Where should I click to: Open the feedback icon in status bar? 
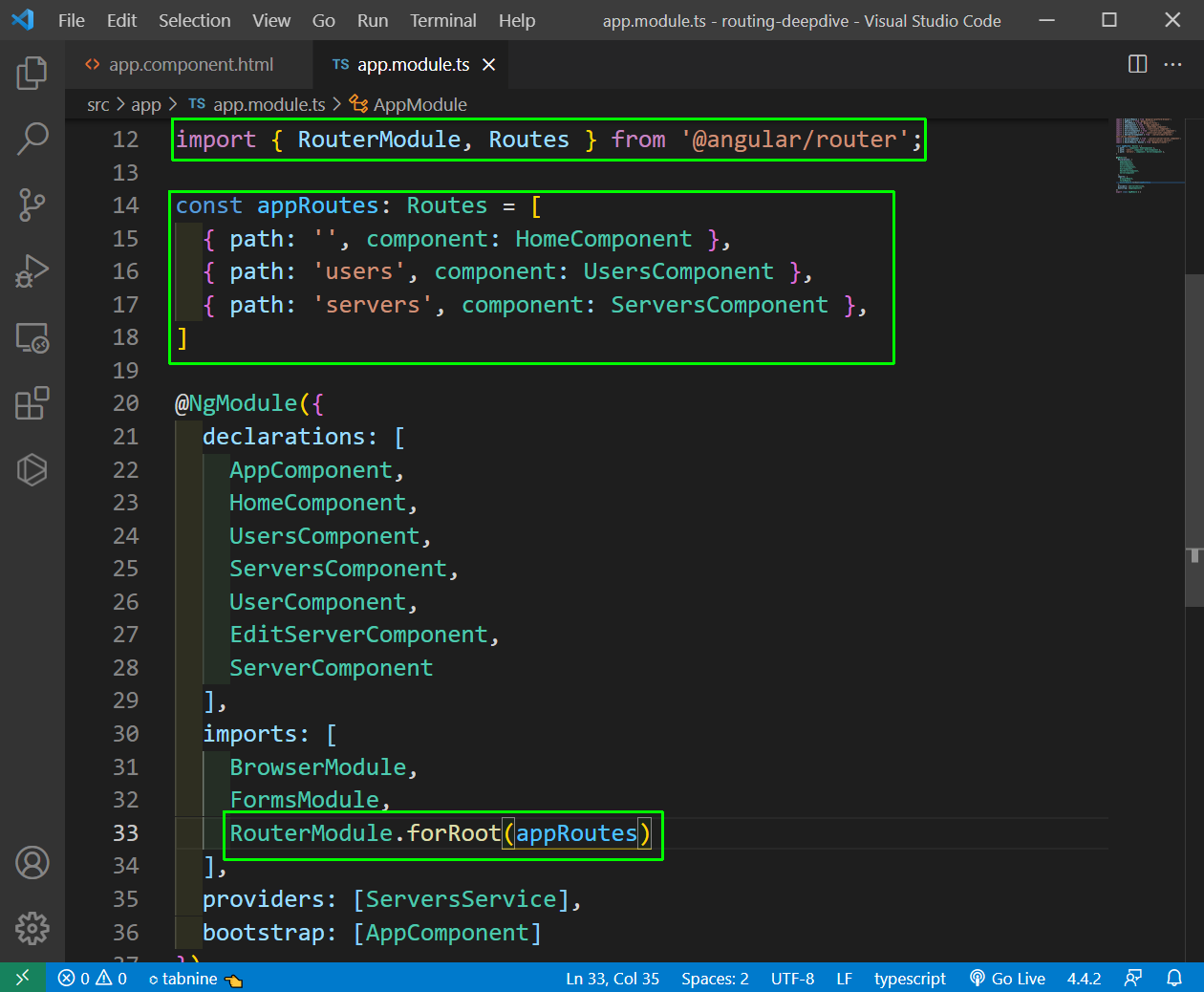[1133, 978]
